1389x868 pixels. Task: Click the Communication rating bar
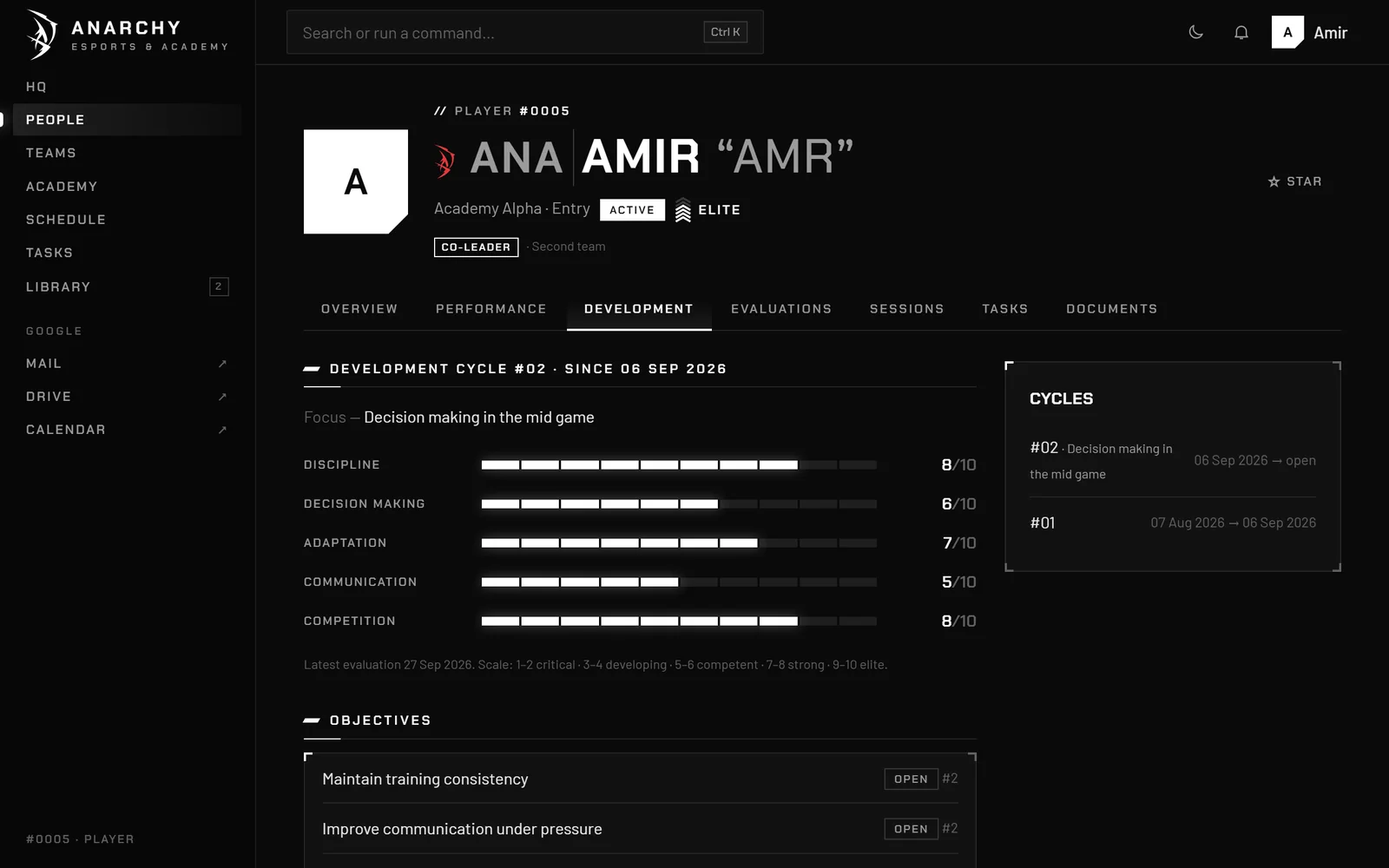(679, 582)
